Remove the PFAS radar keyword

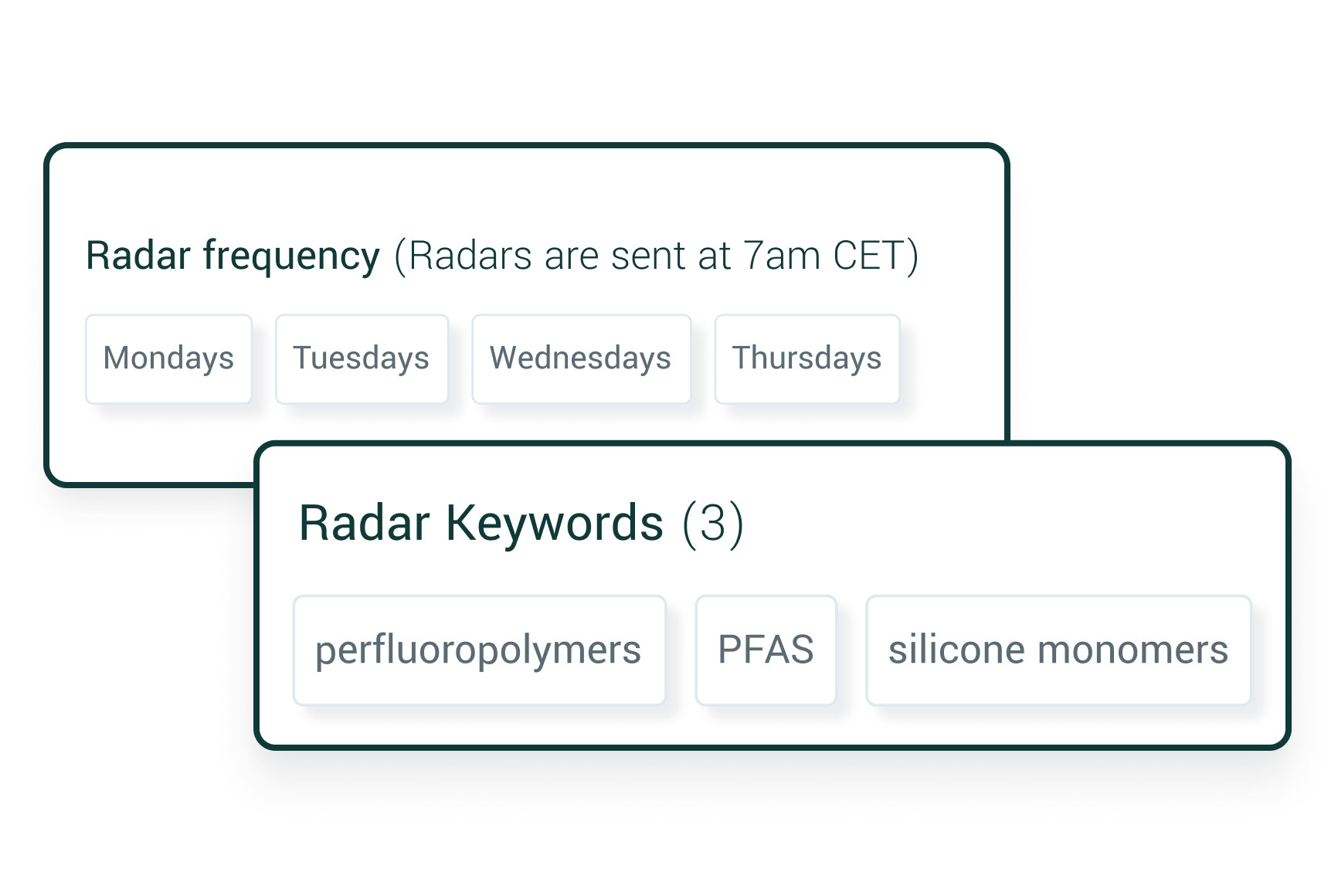(766, 650)
